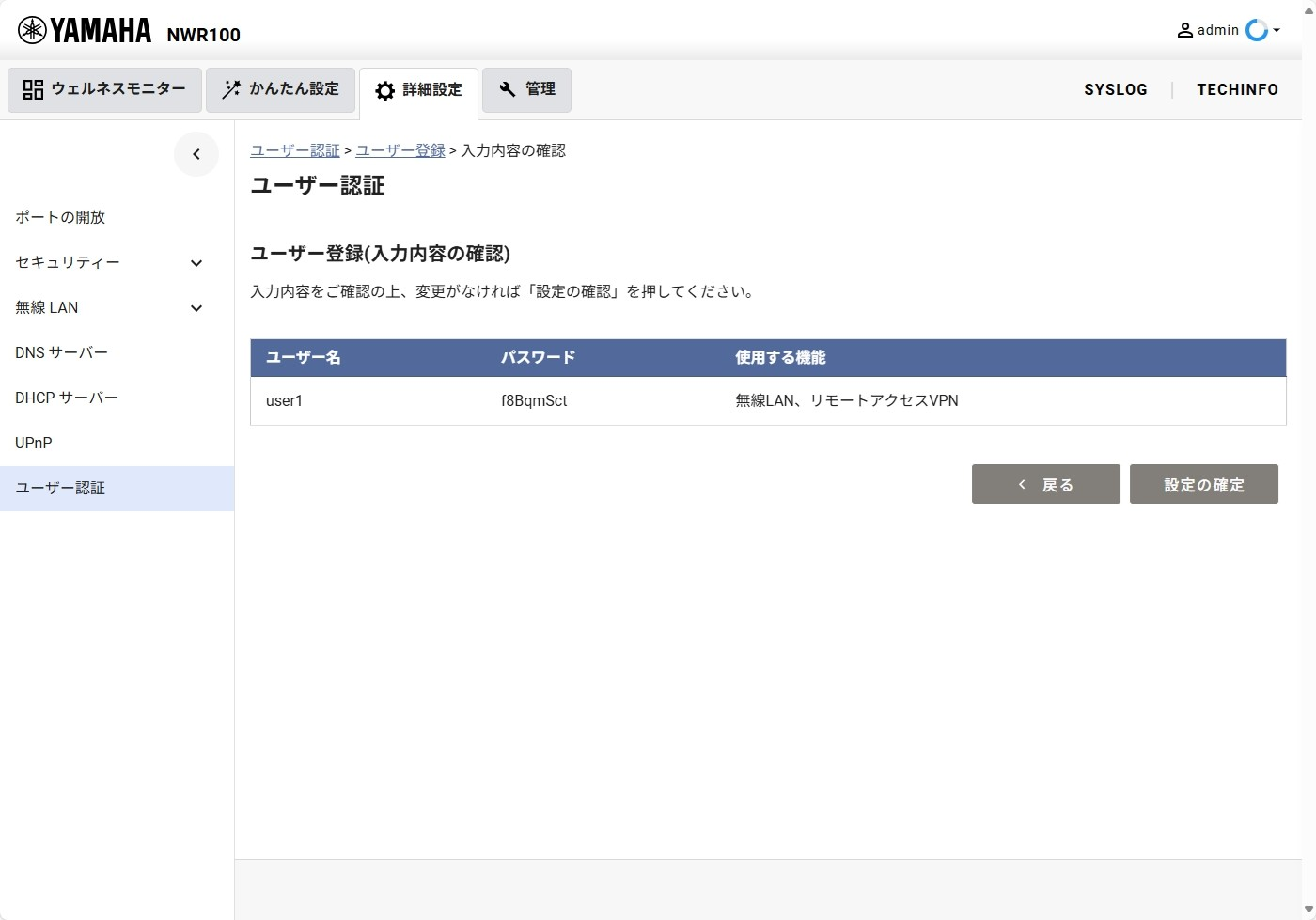The height and width of the screenshot is (920, 1316).
Task: Switch to the ウェルネスモニター tab
Action: (104, 89)
